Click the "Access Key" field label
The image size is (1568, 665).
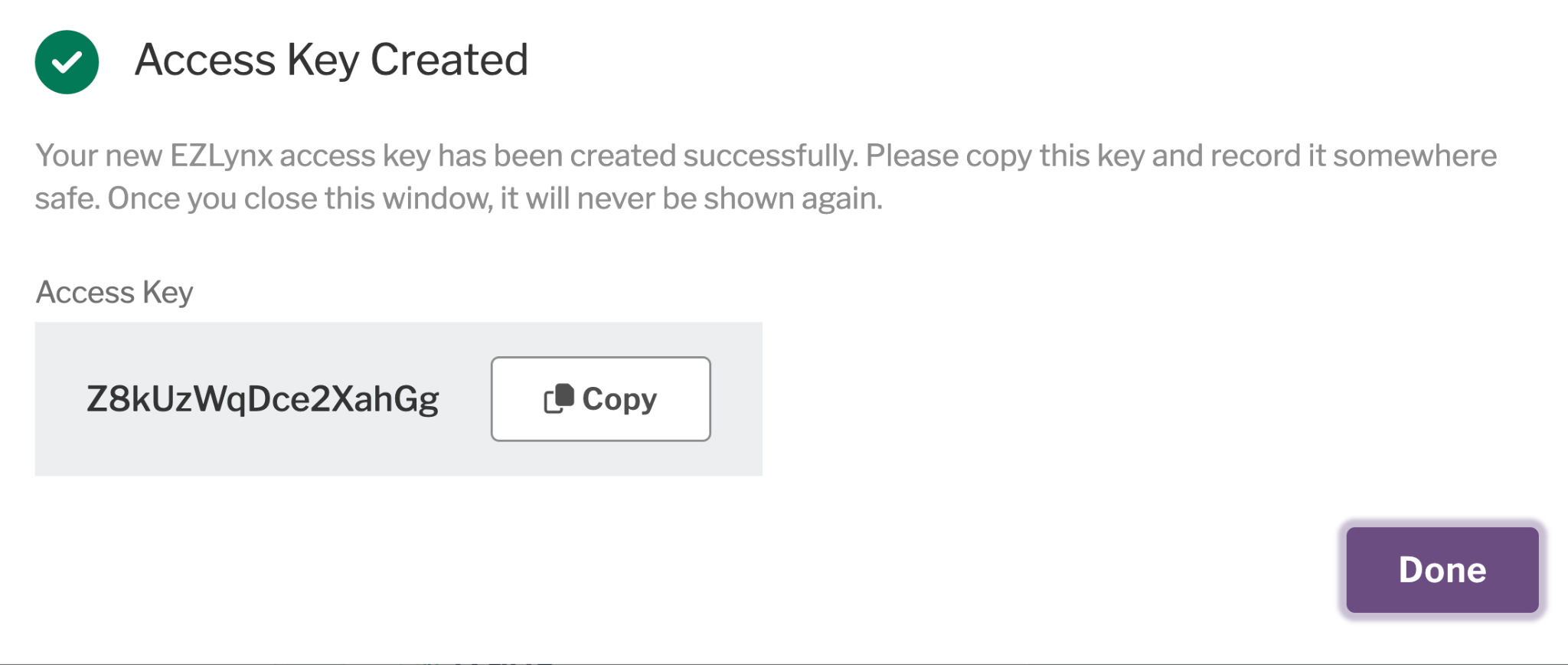click(114, 292)
